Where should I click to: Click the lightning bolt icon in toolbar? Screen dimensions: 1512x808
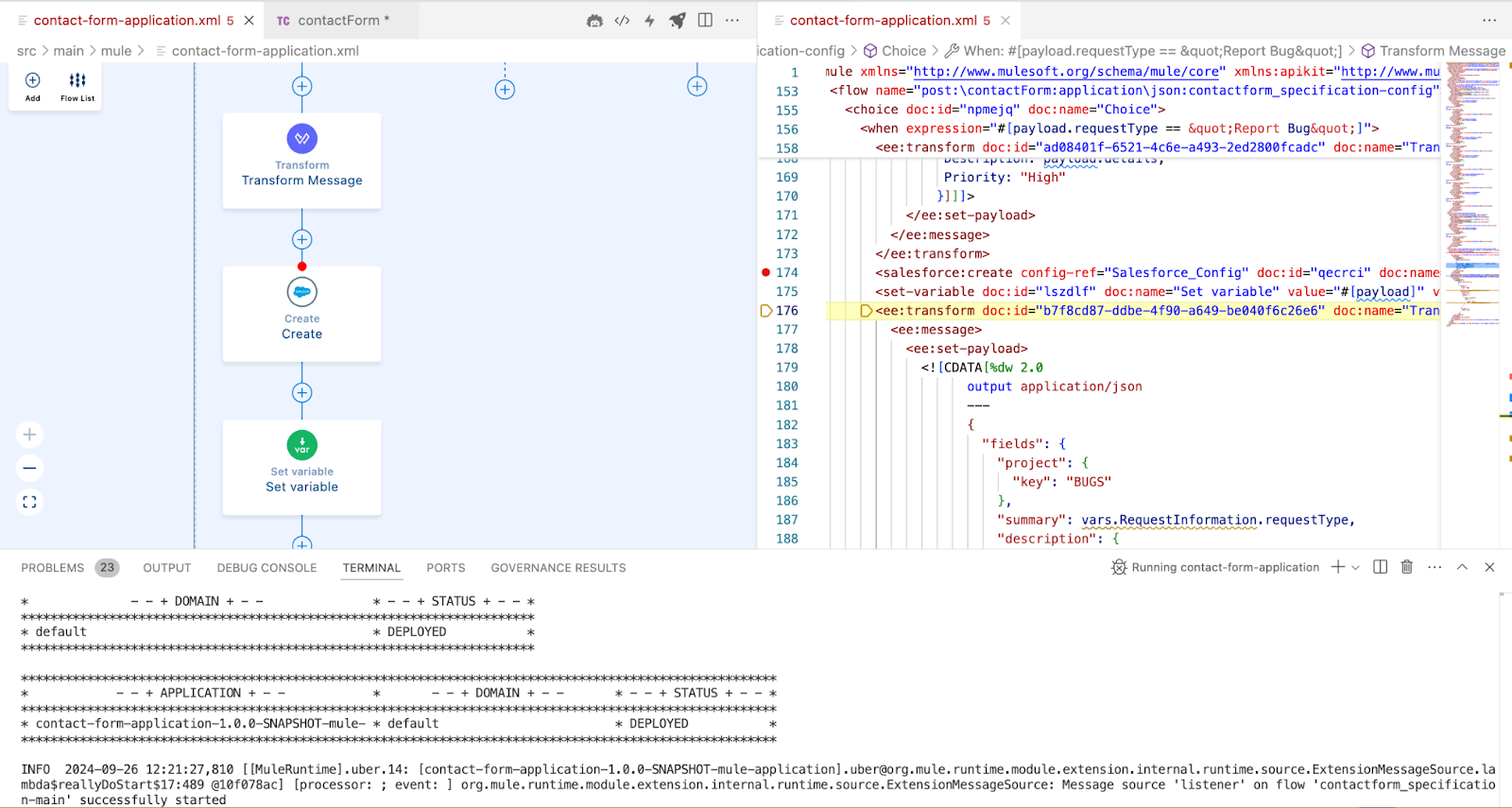[649, 21]
